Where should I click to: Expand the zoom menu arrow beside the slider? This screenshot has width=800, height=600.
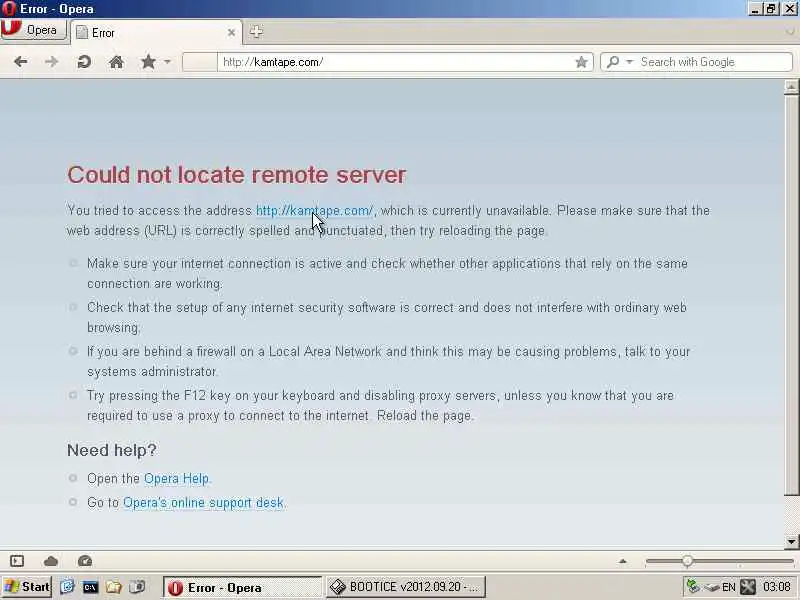tap(622, 561)
